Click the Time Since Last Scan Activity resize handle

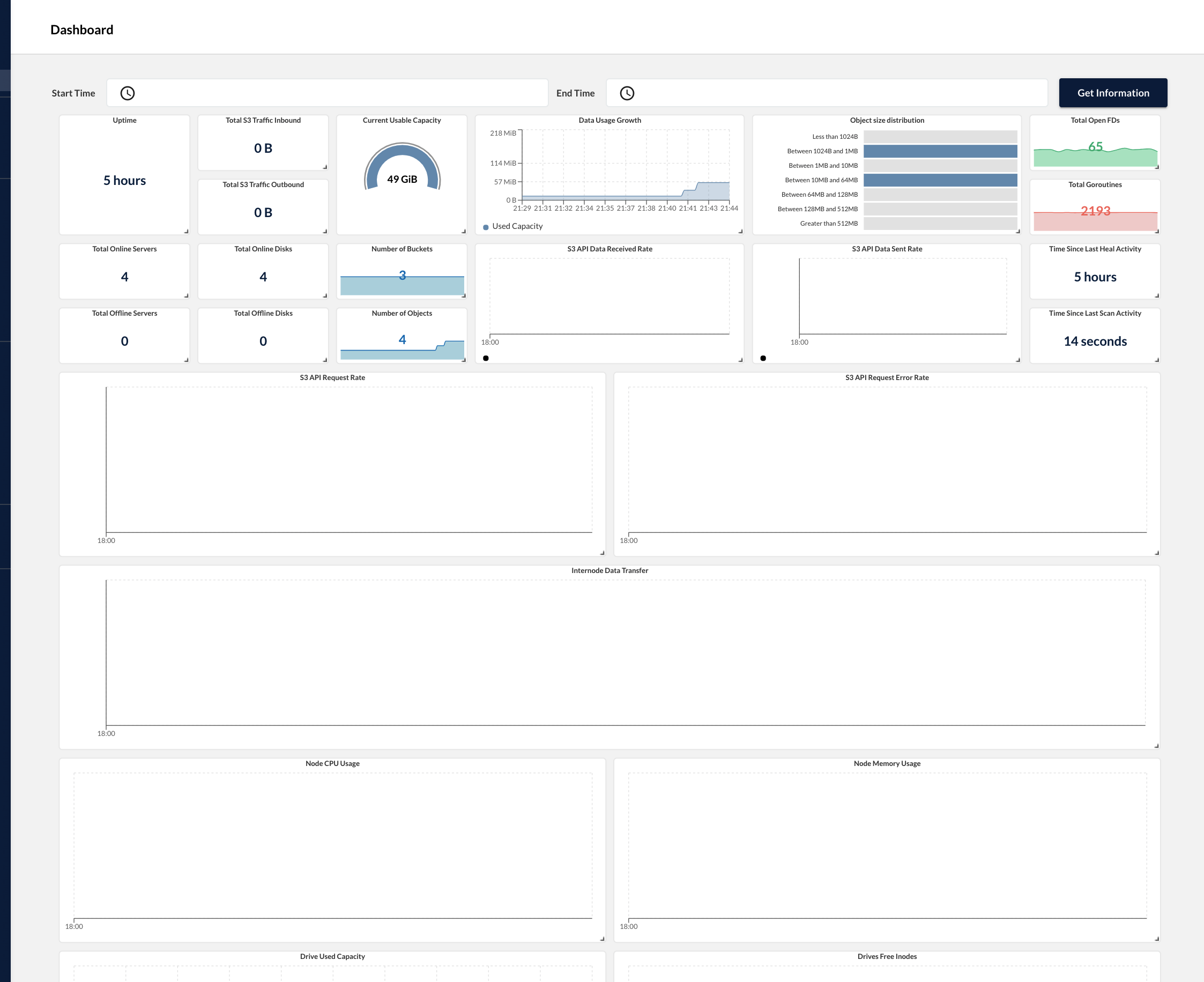(1156, 360)
